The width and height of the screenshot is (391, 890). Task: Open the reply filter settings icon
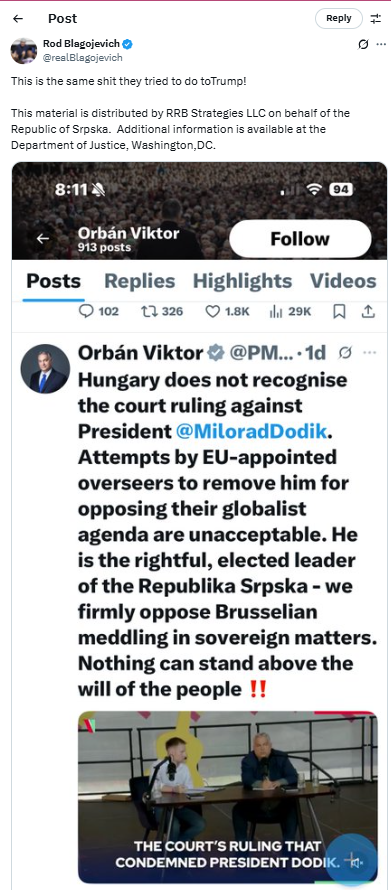click(376, 18)
